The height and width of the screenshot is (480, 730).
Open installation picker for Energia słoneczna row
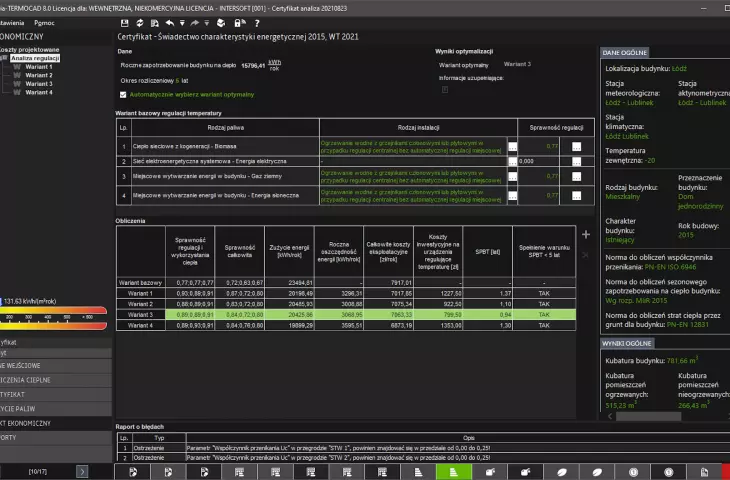(512, 196)
